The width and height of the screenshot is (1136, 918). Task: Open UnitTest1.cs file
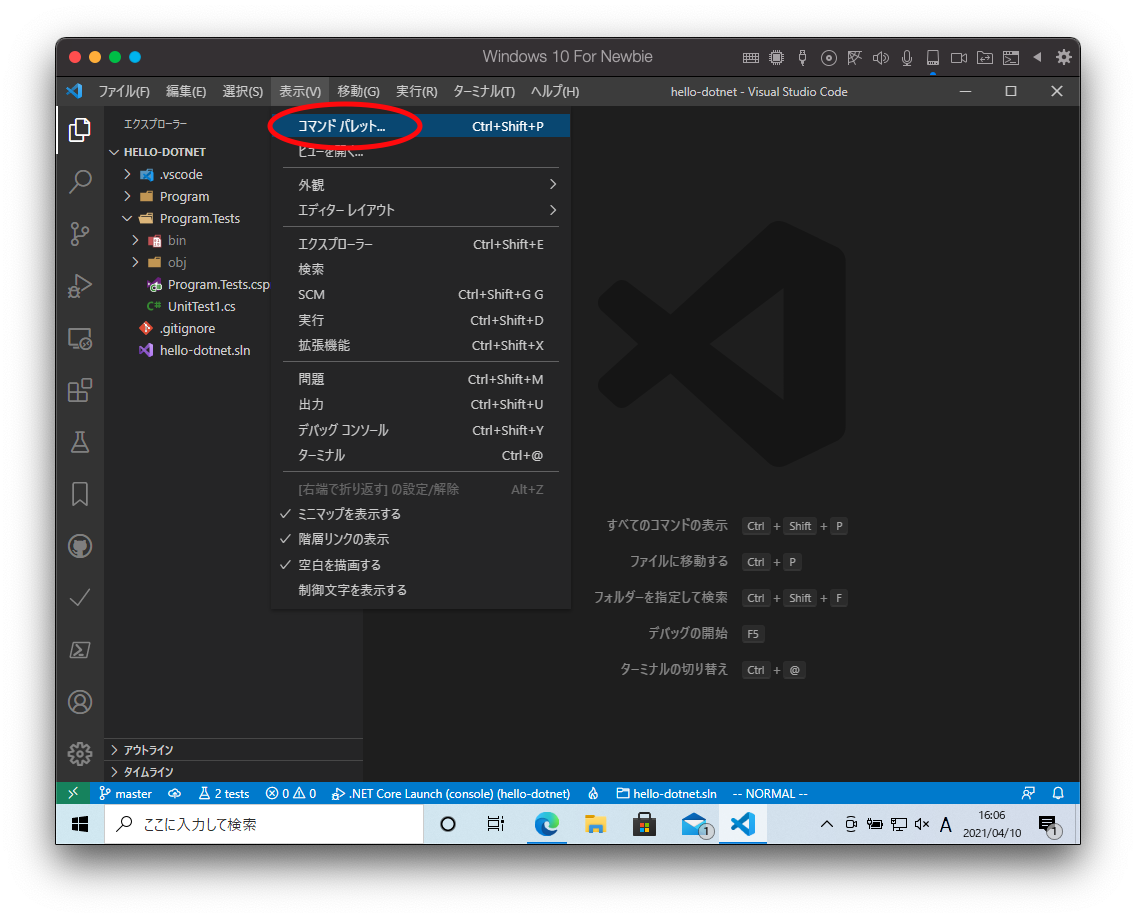(x=201, y=306)
